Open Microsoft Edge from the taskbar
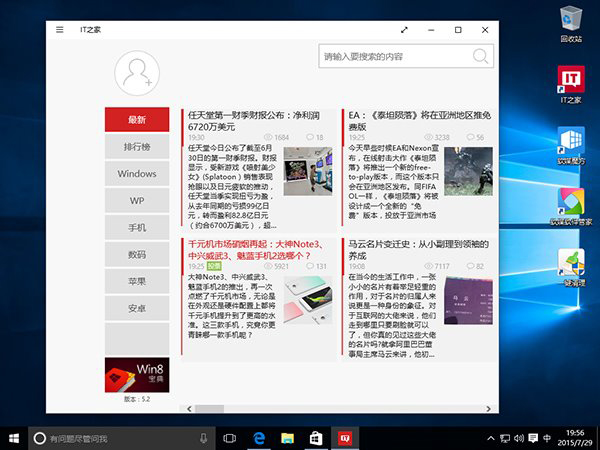This screenshot has height=450, width=600. (x=258, y=438)
